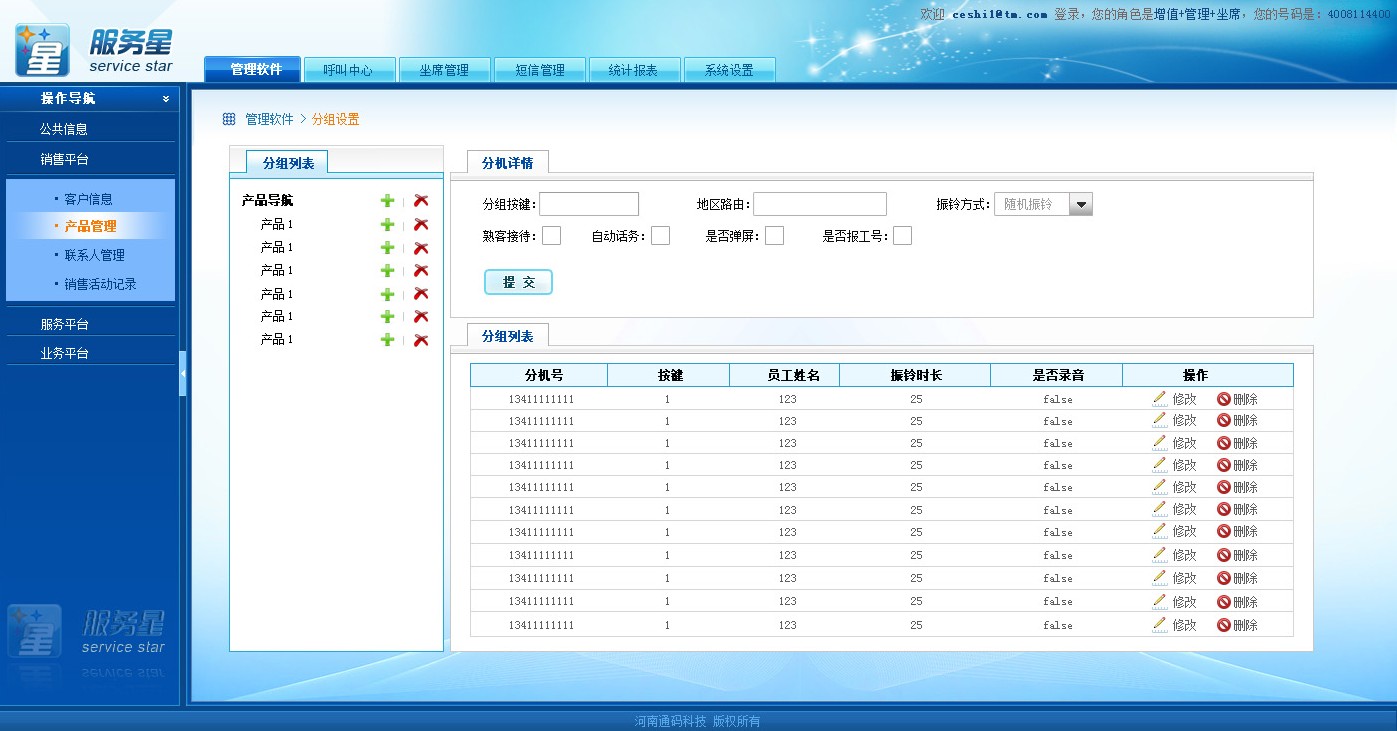1397x731 pixels.
Task: Expand the 公共信息 sidebar section
Action: pos(64,129)
